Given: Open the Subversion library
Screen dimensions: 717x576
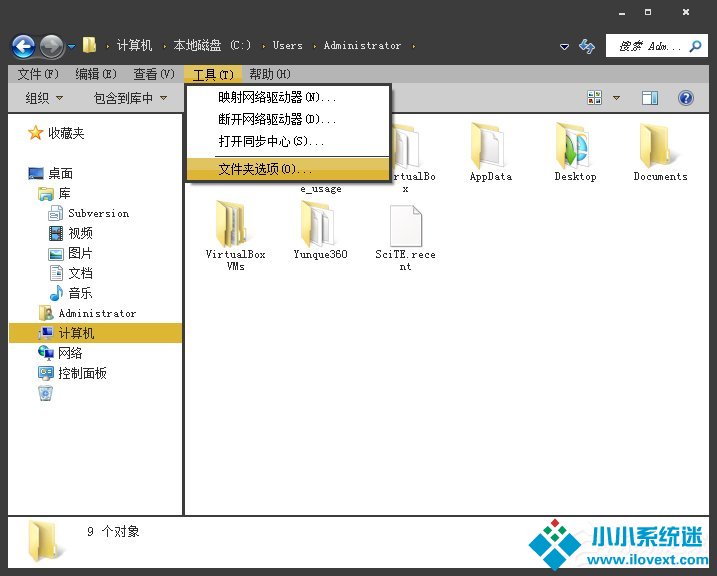Looking at the screenshot, I should coord(89,213).
